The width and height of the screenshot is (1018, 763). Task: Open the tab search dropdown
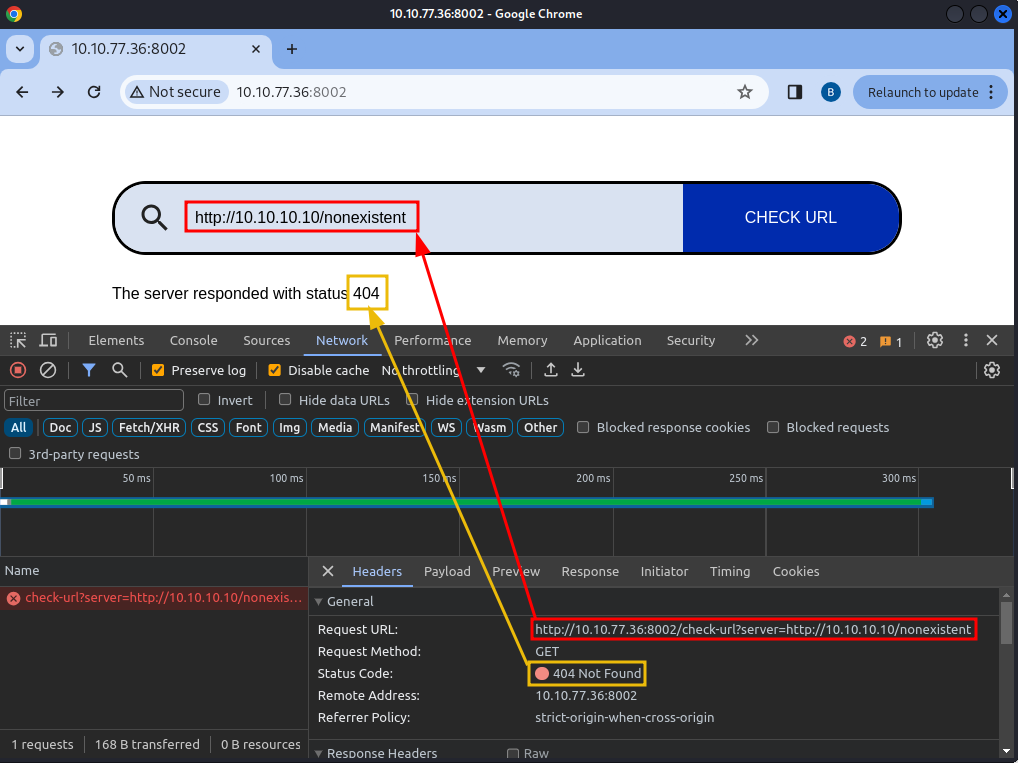pos(20,49)
